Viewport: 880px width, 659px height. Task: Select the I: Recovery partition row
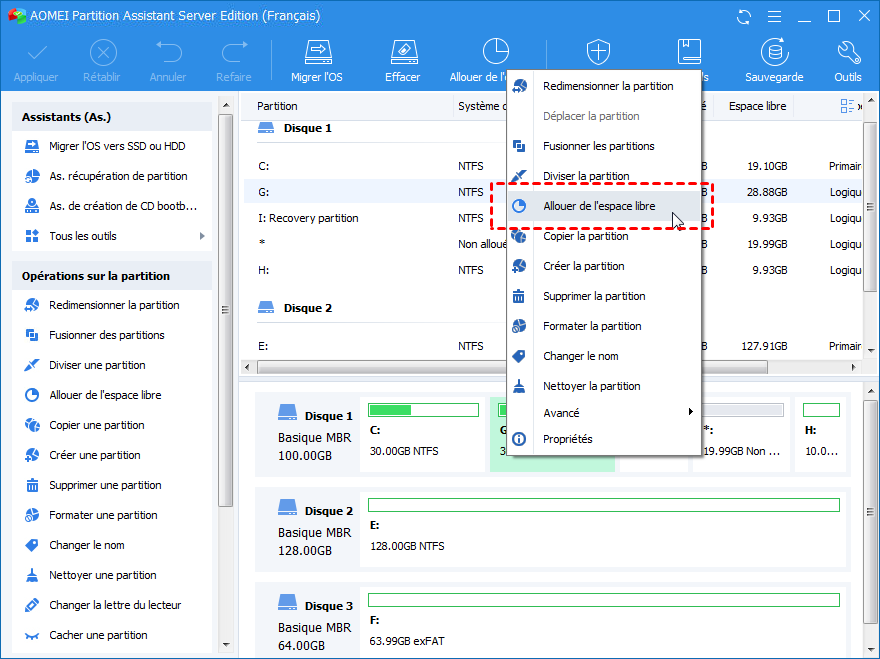[x=553, y=218]
